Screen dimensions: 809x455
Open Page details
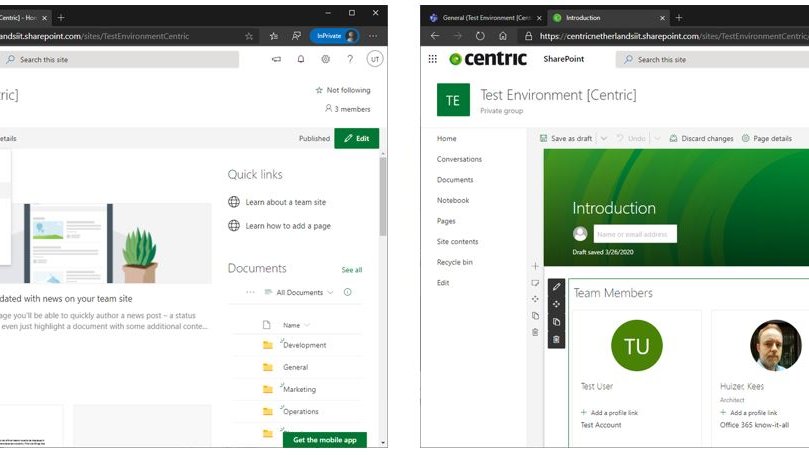click(x=767, y=138)
